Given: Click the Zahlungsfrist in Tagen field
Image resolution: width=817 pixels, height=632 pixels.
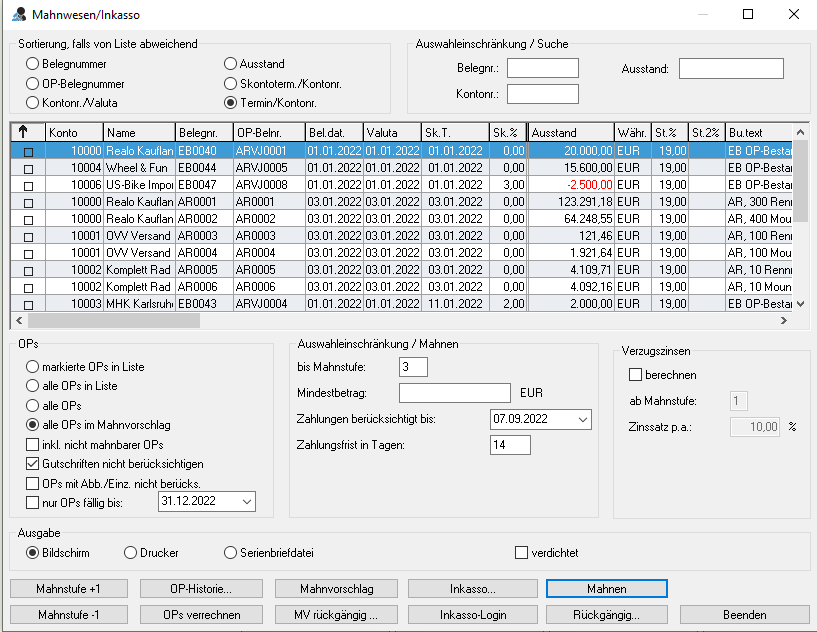Looking at the screenshot, I should [510, 445].
